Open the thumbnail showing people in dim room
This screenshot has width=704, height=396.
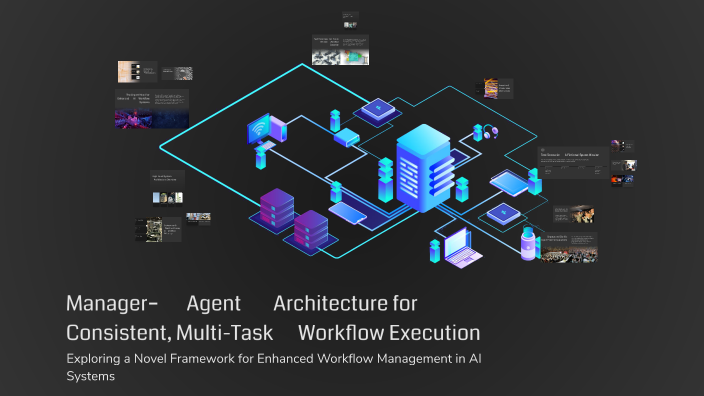(x=574, y=215)
